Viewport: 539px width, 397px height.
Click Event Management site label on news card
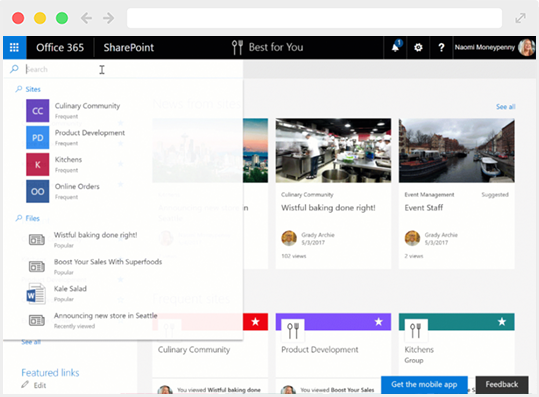coord(429,195)
